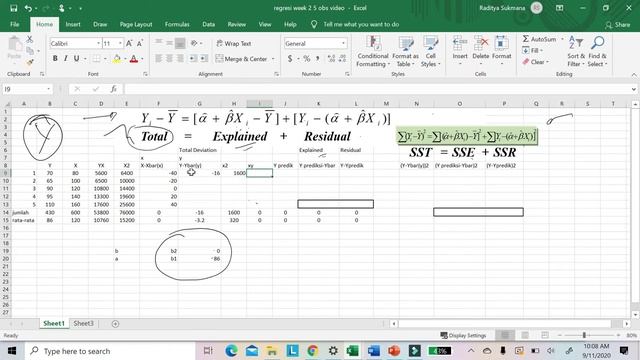Image resolution: width=640 pixels, height=360 pixels.
Task: Collapse the ribbon
Action: pyautogui.click(x=634, y=74)
